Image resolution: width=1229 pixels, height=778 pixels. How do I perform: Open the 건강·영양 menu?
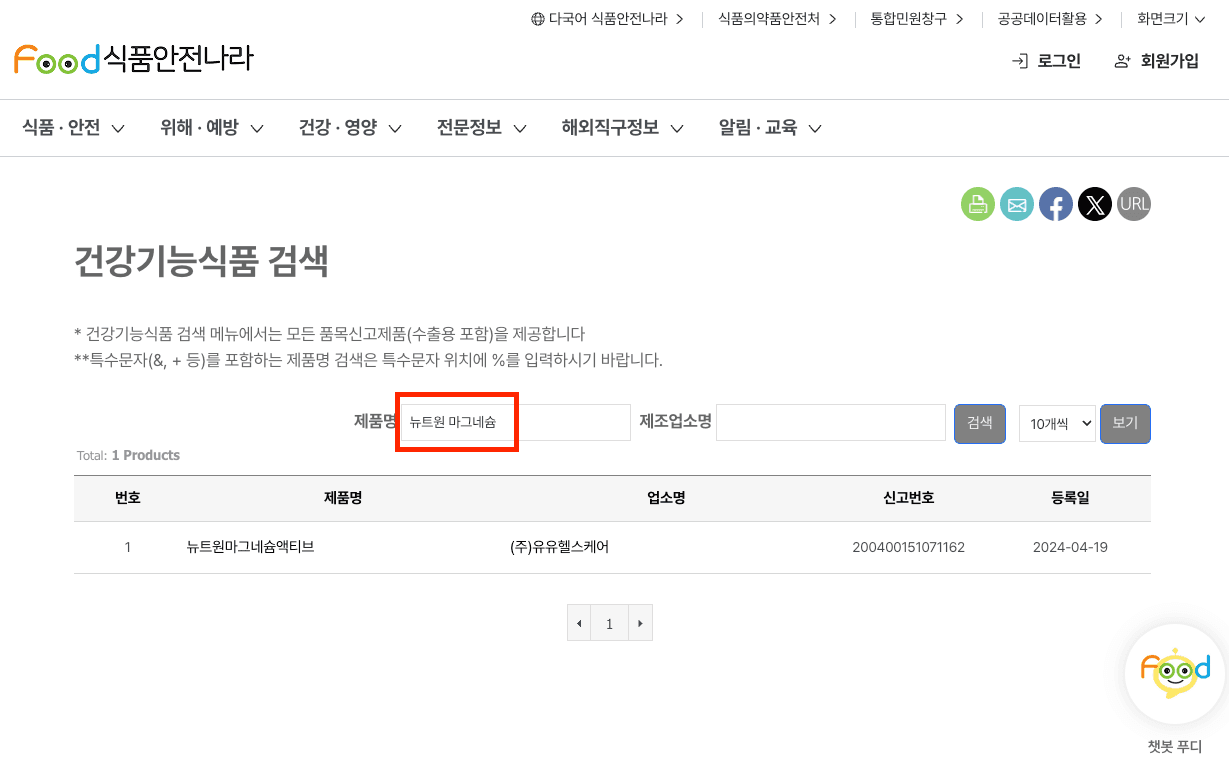(x=350, y=128)
